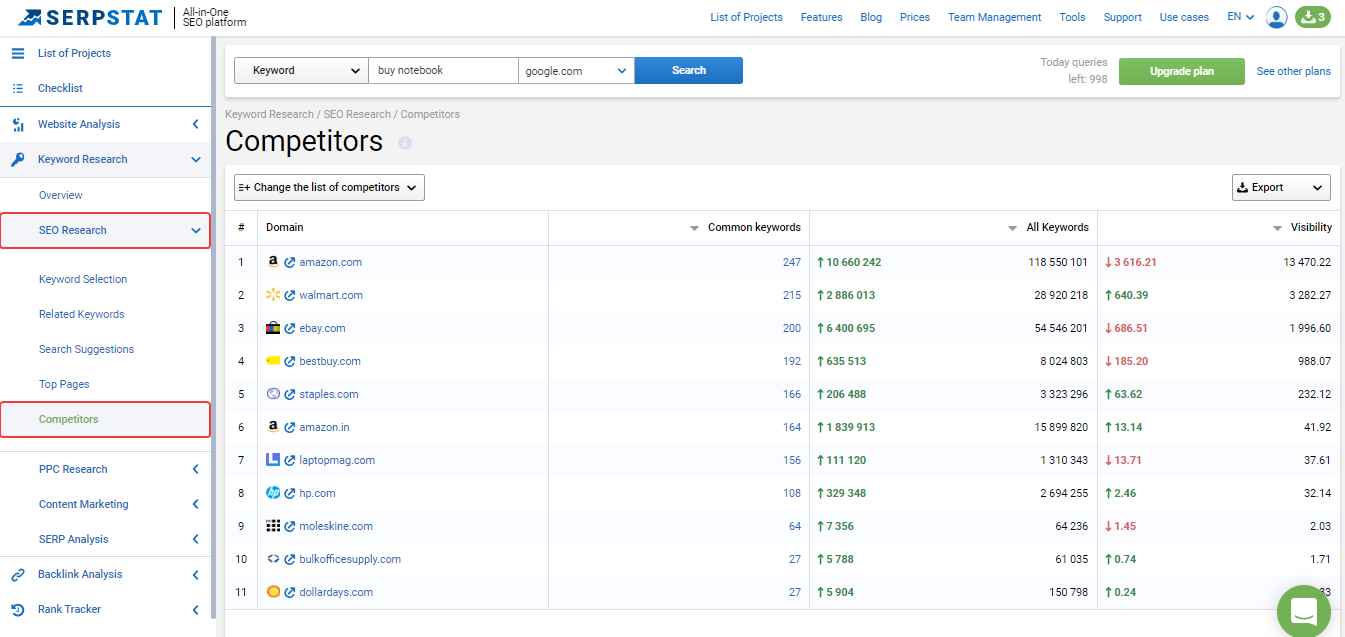Screen dimensions: 1345x637
Task: Click the blue Search button
Action: [x=689, y=70]
